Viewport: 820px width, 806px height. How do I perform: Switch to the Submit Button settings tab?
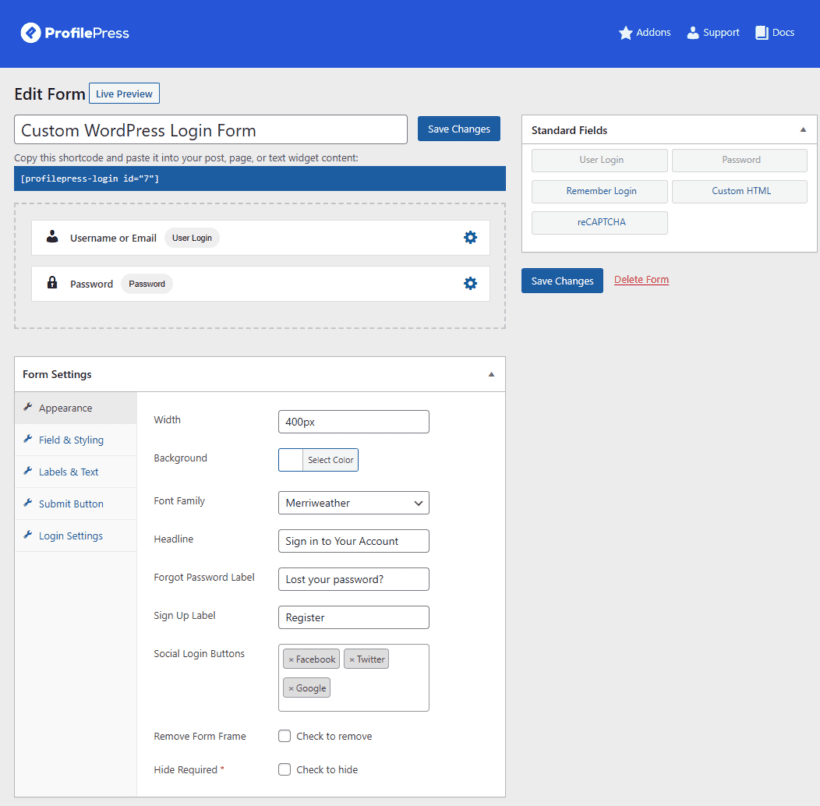click(x=70, y=503)
